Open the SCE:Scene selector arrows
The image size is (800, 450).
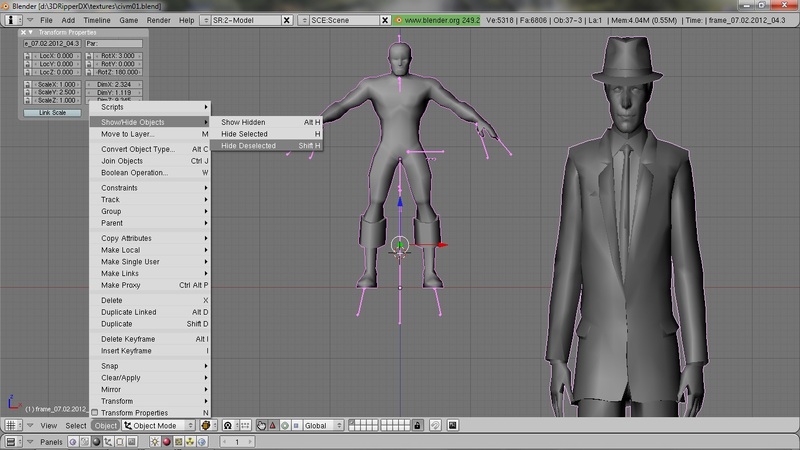304,20
